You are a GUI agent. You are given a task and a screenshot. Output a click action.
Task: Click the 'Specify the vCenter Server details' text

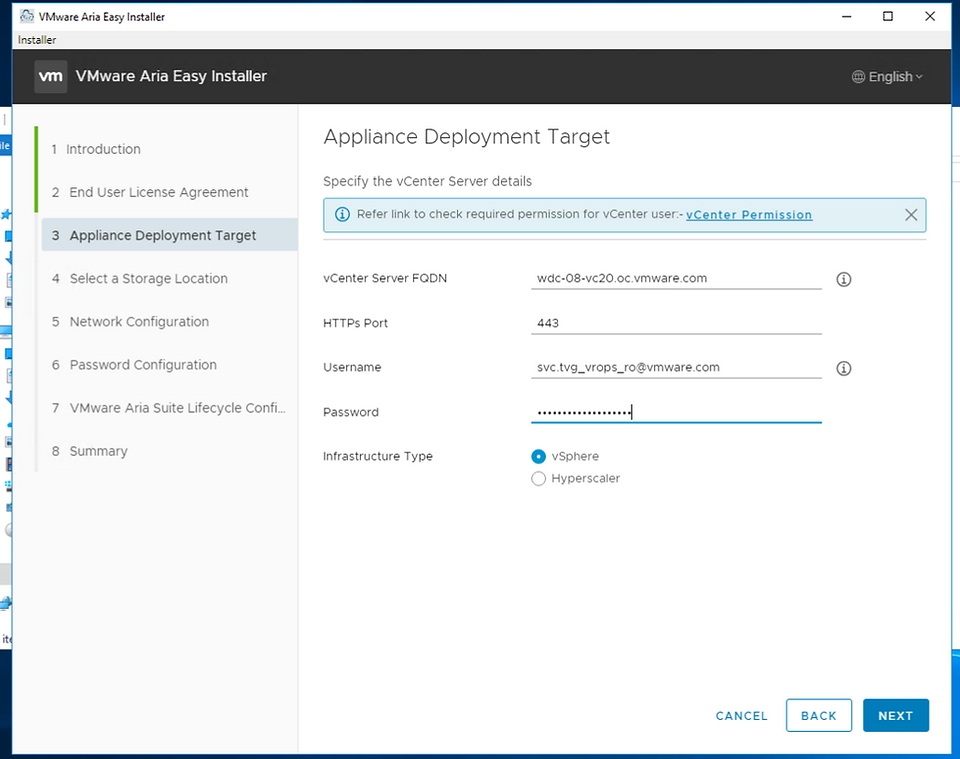pos(427,181)
